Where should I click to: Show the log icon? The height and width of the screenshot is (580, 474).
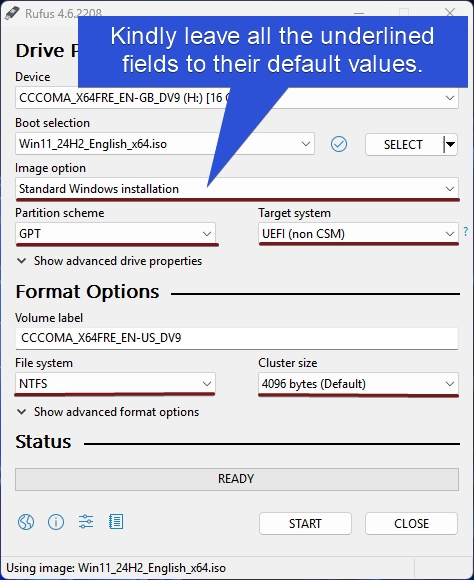(116, 522)
